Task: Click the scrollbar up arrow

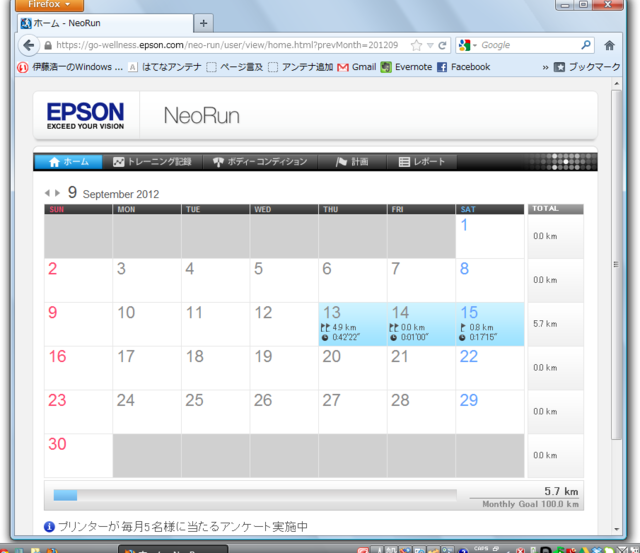Action: (x=617, y=84)
